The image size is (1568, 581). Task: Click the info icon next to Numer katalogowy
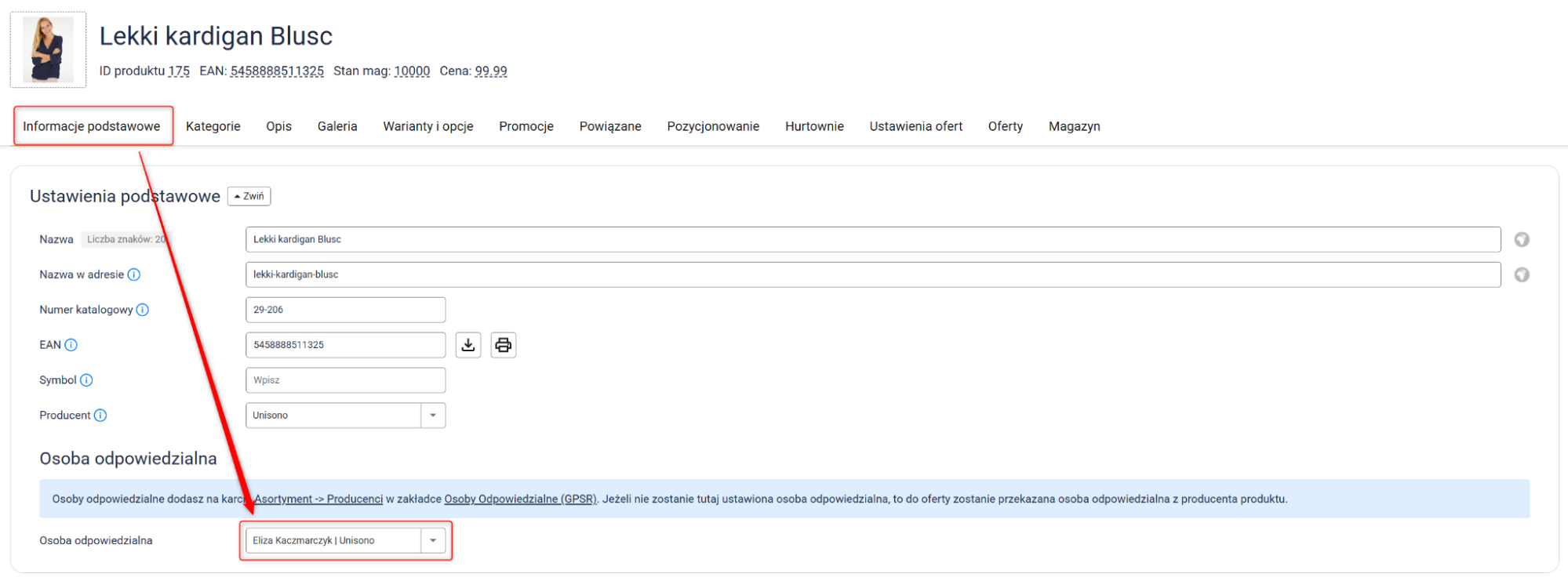(x=143, y=310)
